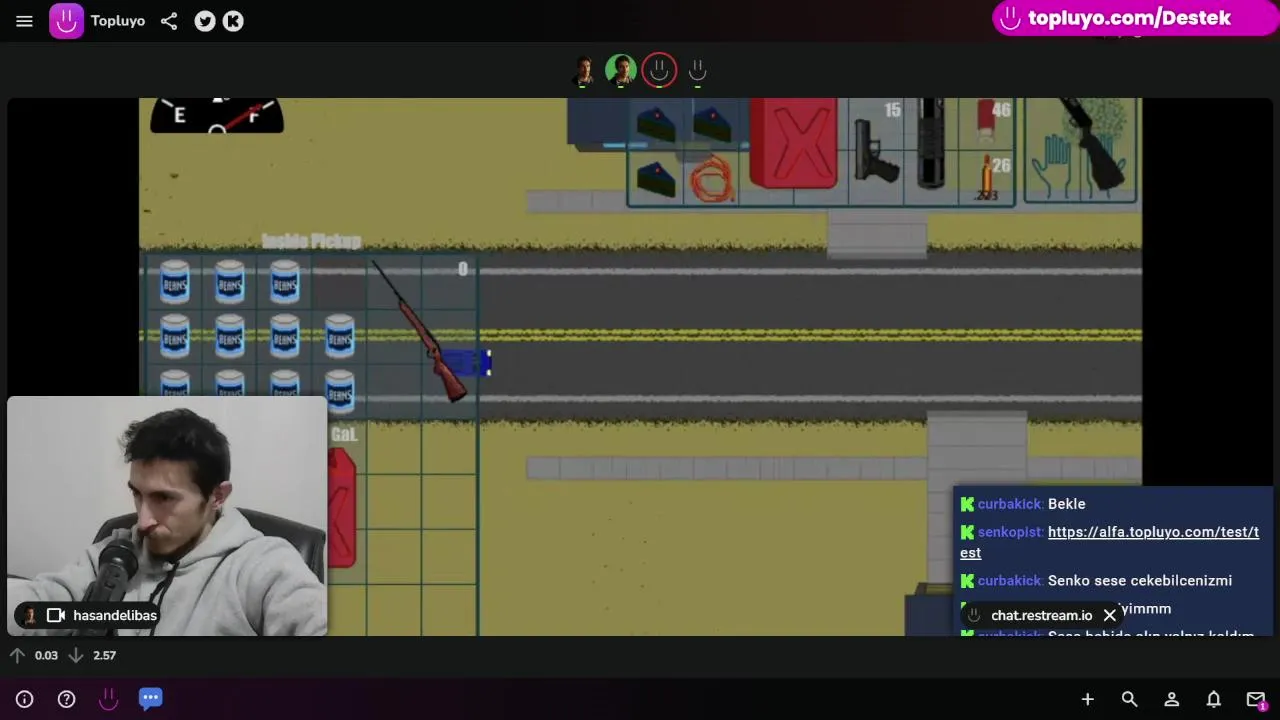Click the small avatar on the webcam label
Screen dimensions: 1280x720
pos(30,615)
